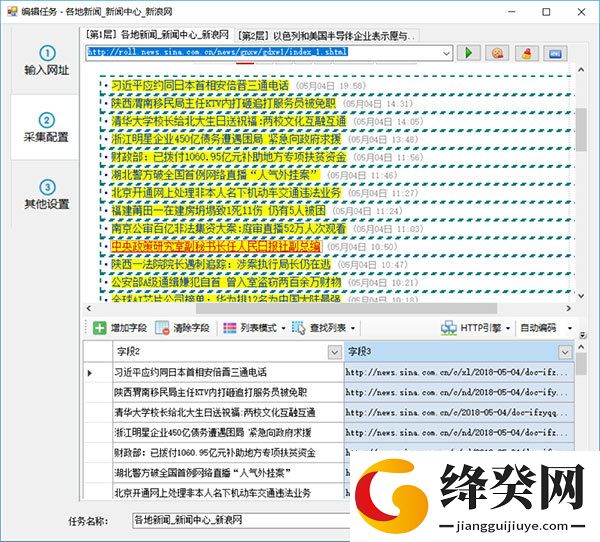This screenshot has height=542, width=600.
Task: Click link 湖北警方破全国首例网络直播
Action: tap(215, 175)
